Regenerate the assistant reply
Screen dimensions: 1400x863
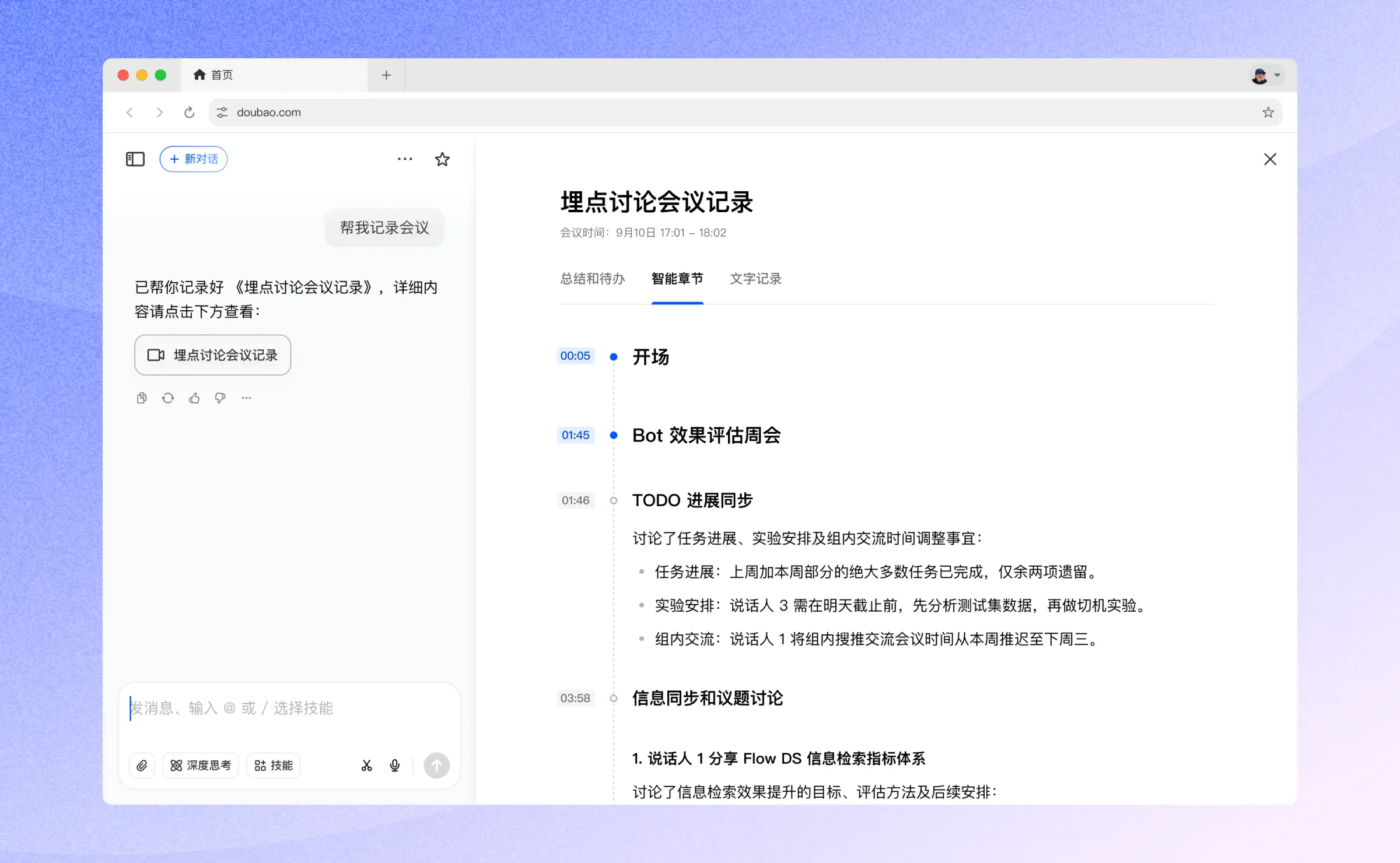click(x=168, y=398)
